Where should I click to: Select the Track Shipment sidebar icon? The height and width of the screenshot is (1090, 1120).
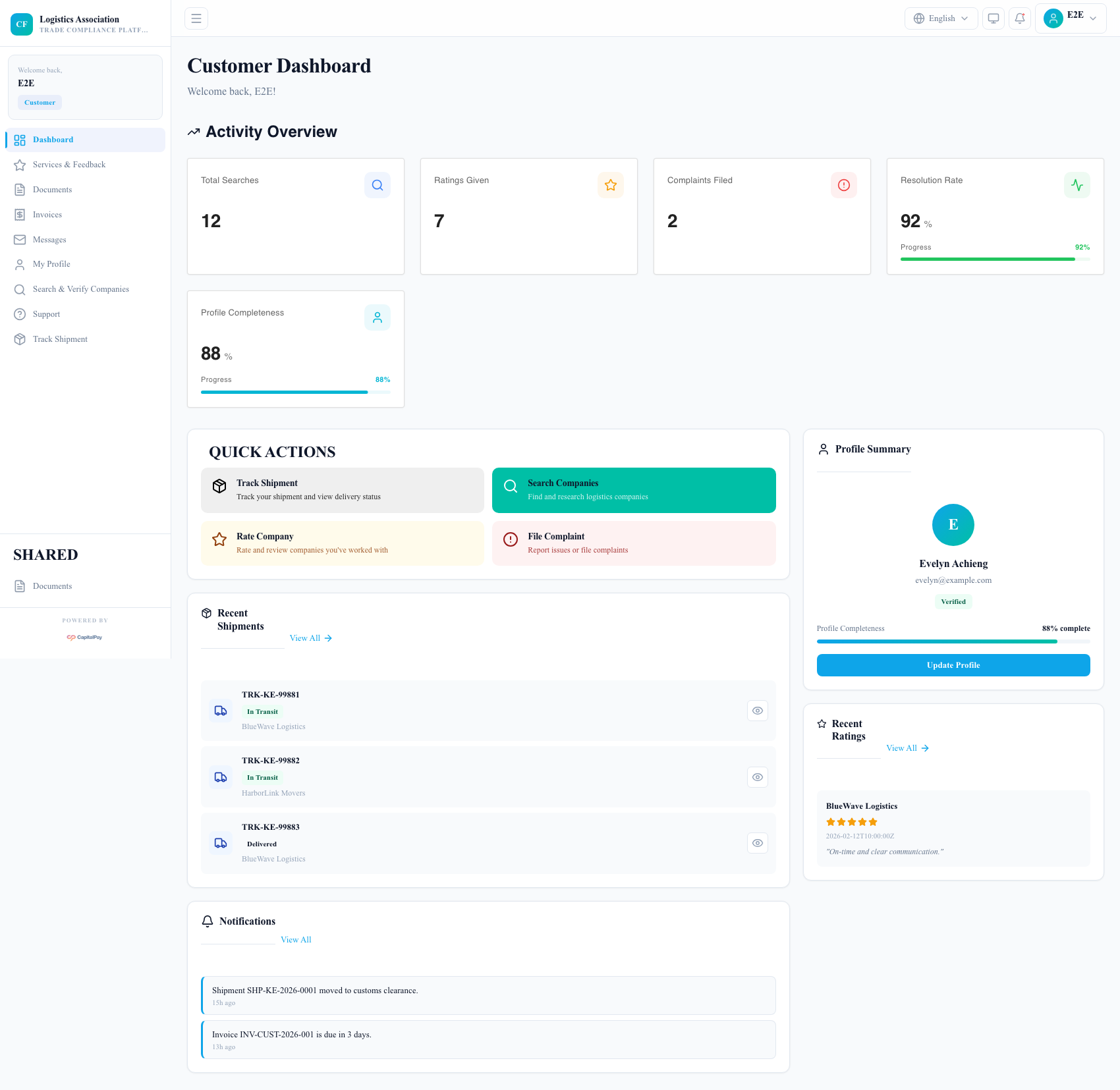19,339
